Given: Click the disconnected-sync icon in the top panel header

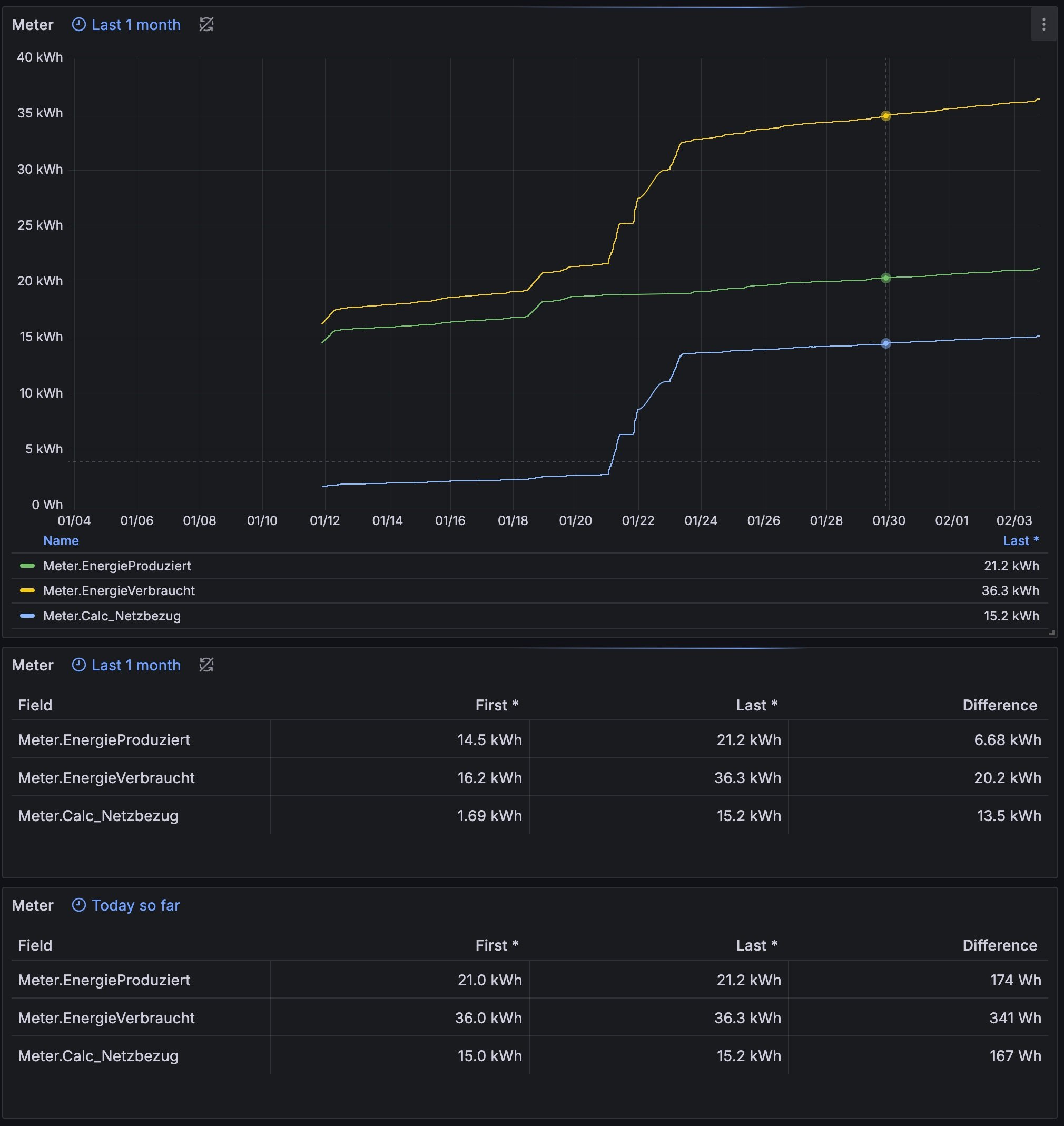Looking at the screenshot, I should click(x=206, y=24).
